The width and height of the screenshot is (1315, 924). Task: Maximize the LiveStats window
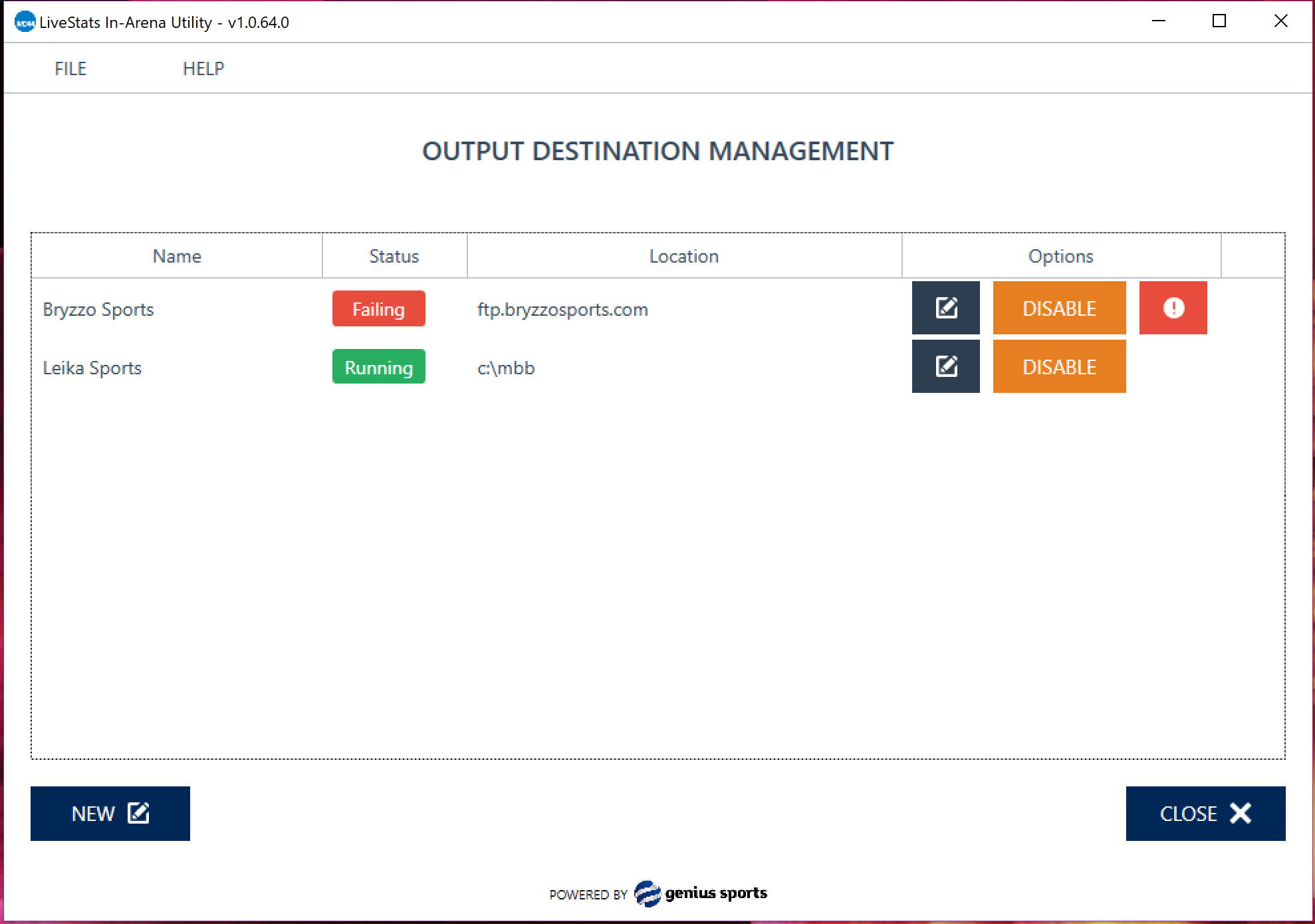[1219, 21]
